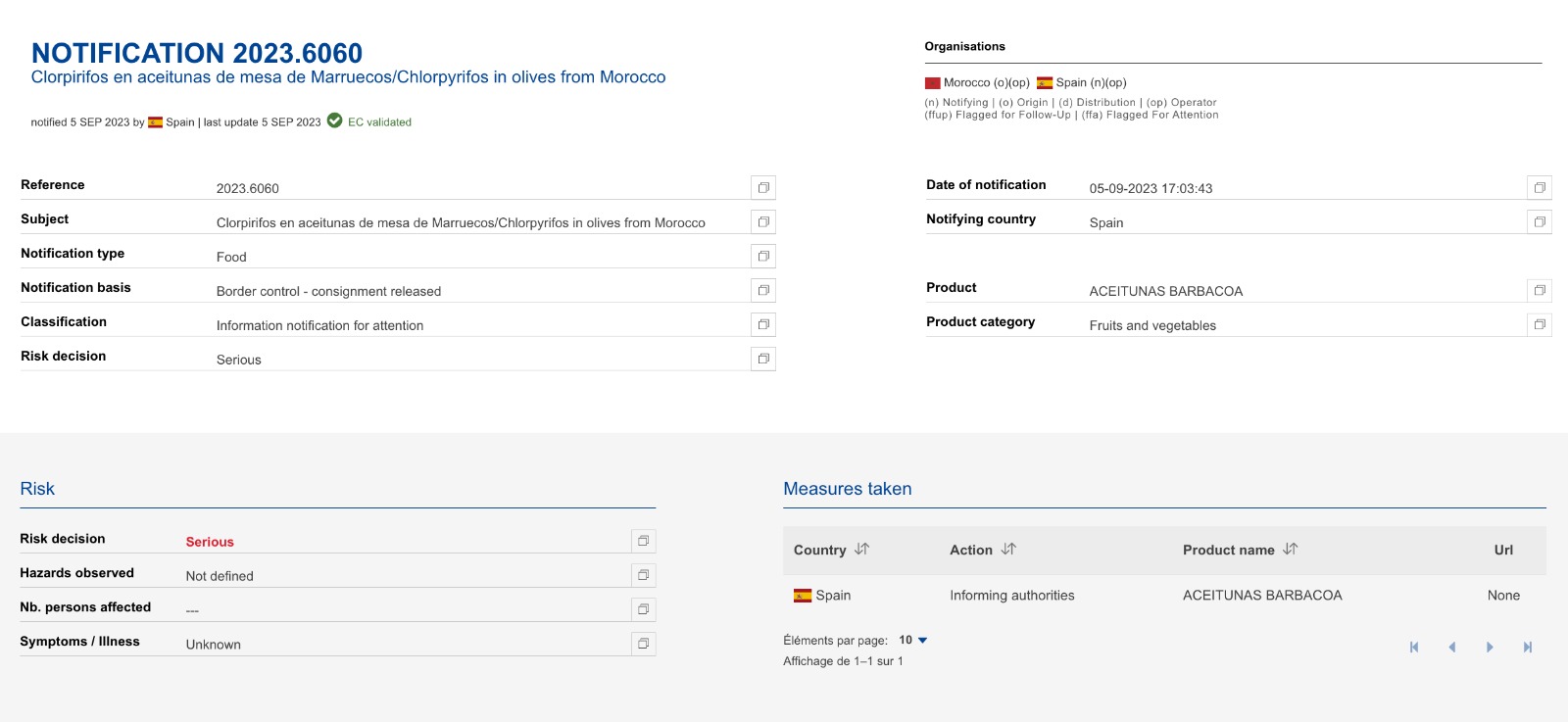Click ACEITUNAS BARBACOA in Measures taken table

[1262, 595]
